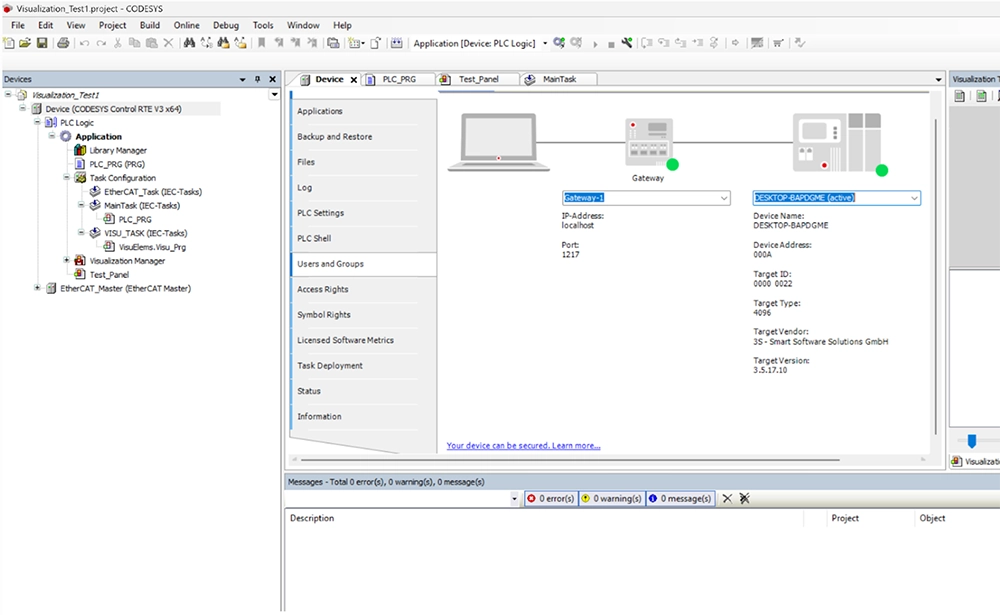Open the Task Deployment page

[364, 366]
